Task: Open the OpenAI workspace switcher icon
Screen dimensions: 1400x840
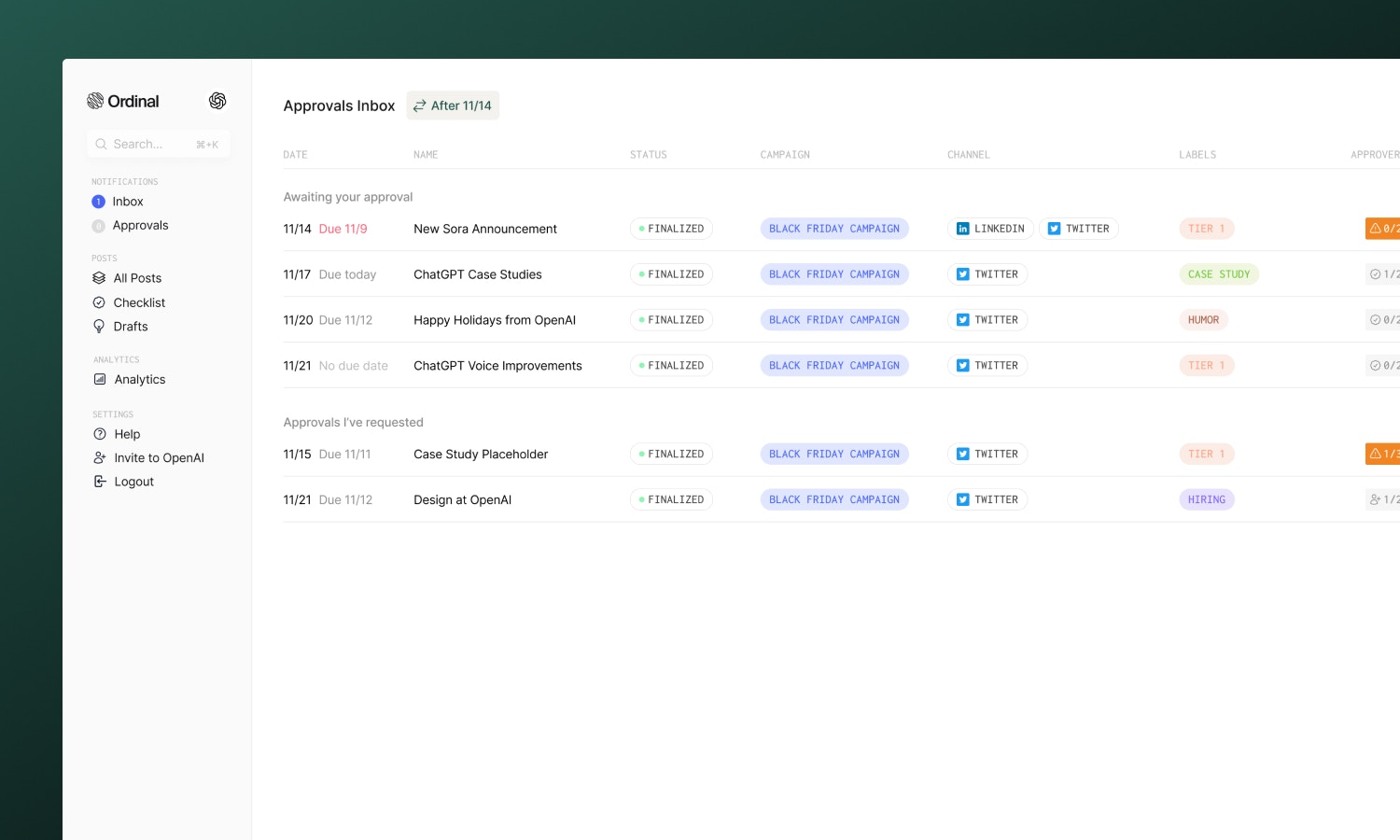Action: [x=217, y=101]
